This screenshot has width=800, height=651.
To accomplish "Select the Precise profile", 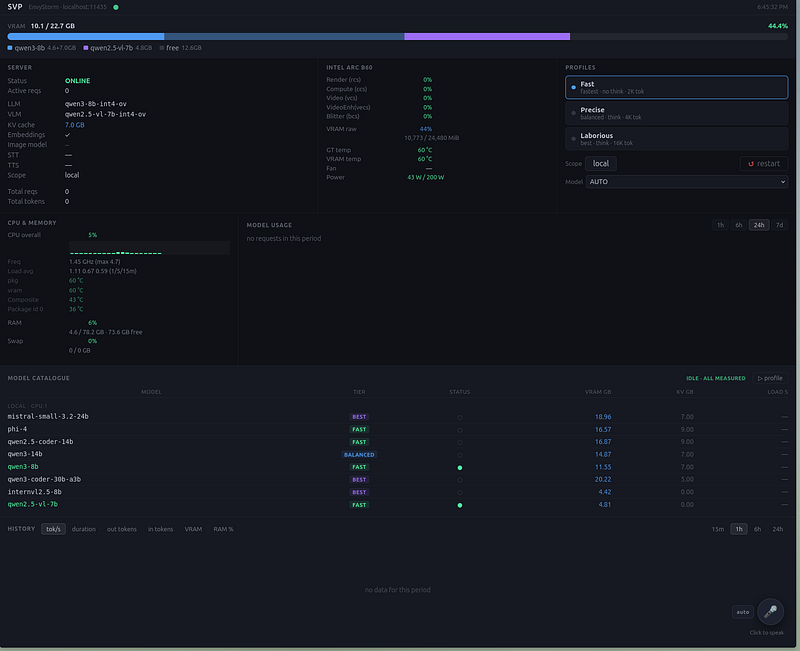I will (676, 113).
